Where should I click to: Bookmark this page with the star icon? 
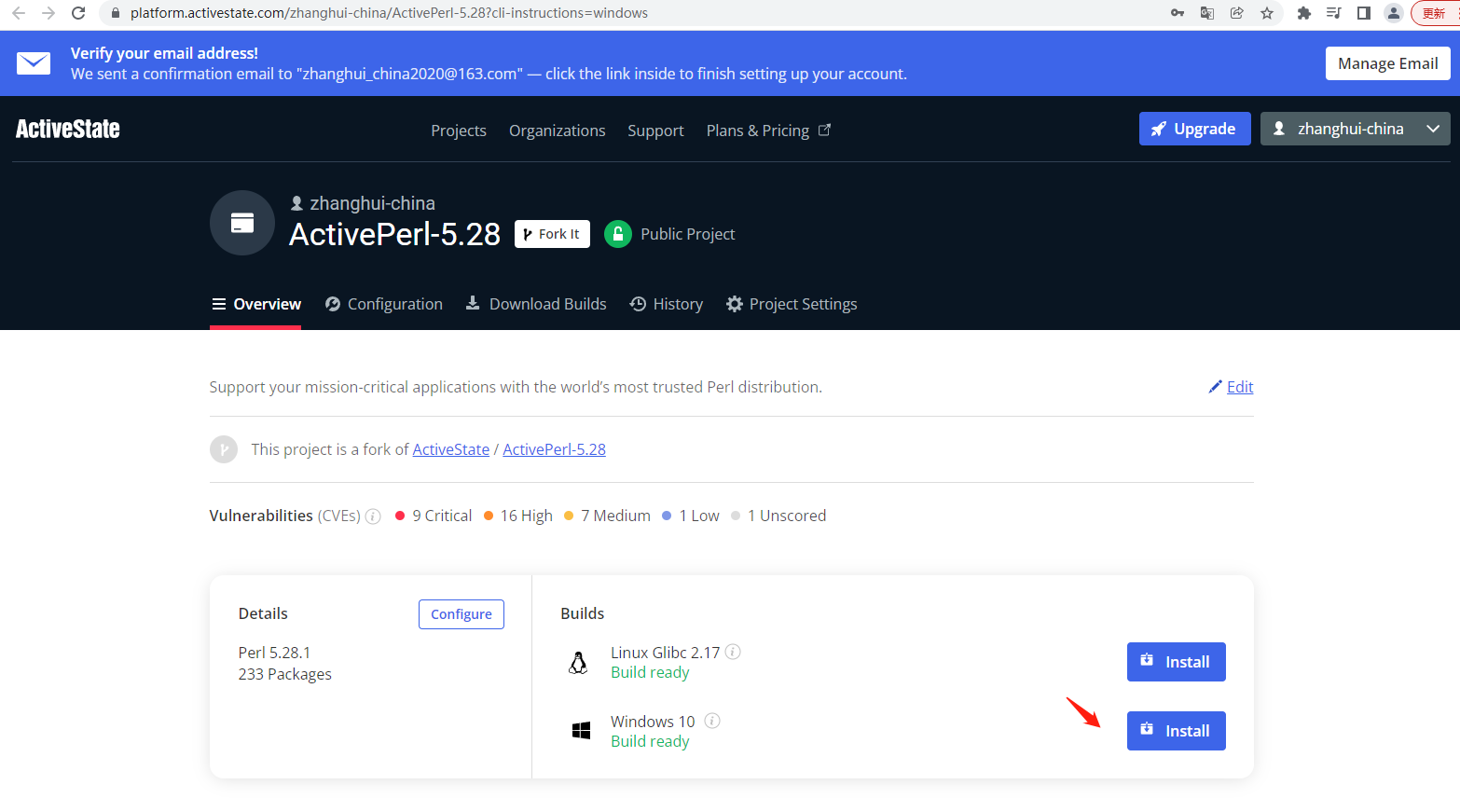coord(1267,13)
